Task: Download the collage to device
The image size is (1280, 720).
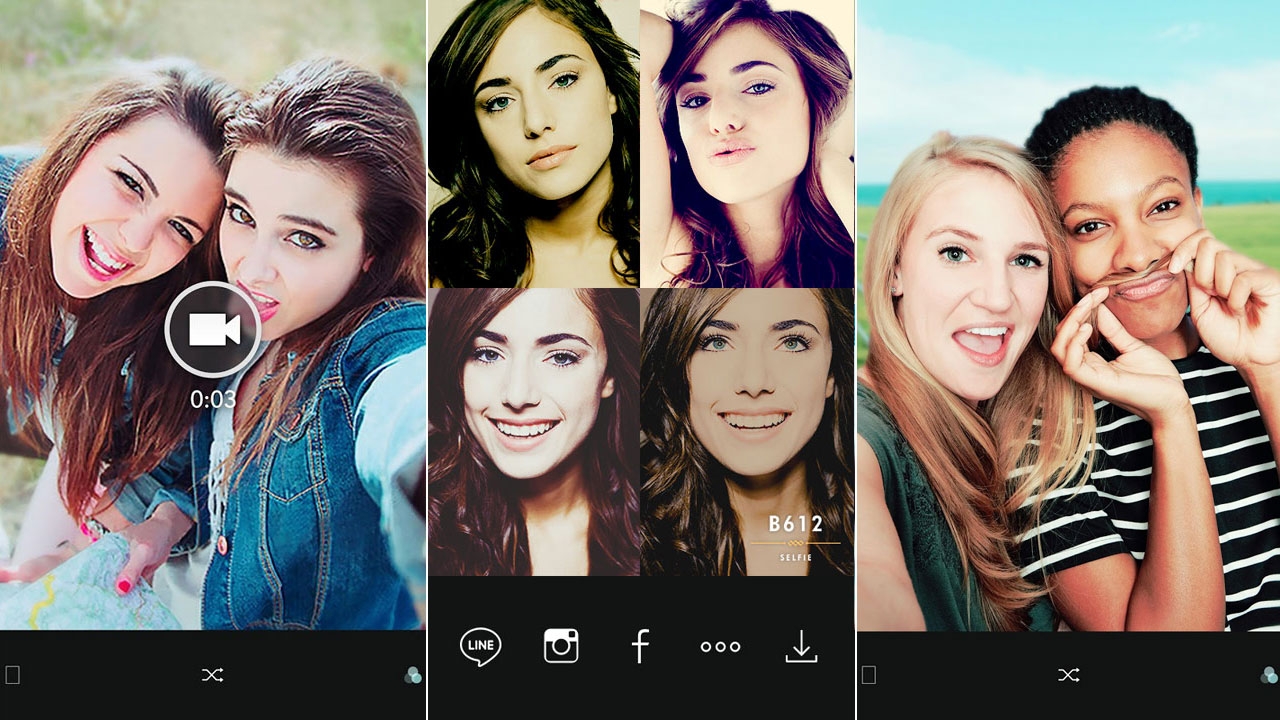Action: coord(801,647)
